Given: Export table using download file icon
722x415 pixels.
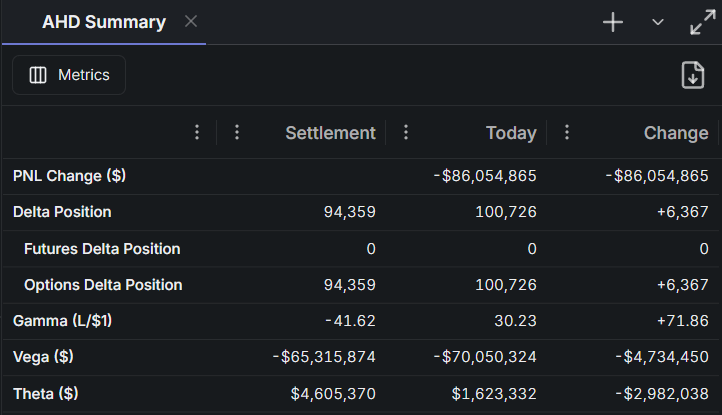Looking at the screenshot, I should coord(693,75).
